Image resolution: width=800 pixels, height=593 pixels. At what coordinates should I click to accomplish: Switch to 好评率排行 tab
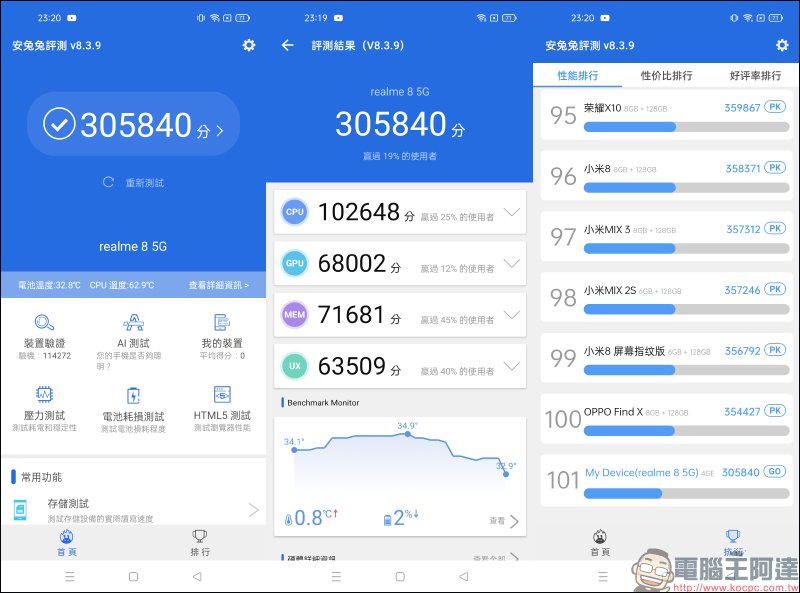[755, 76]
